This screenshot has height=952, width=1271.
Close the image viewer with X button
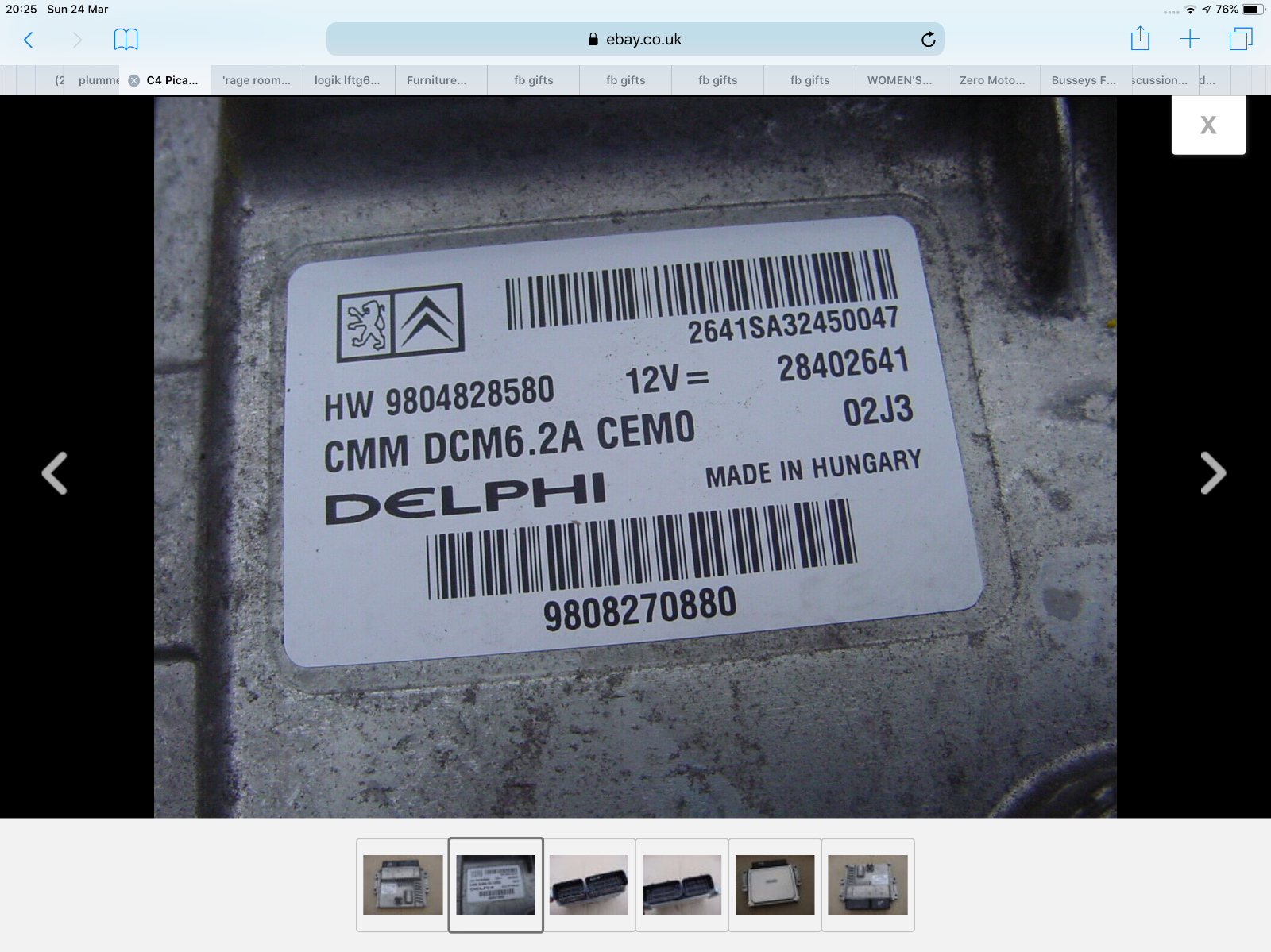click(x=1208, y=125)
